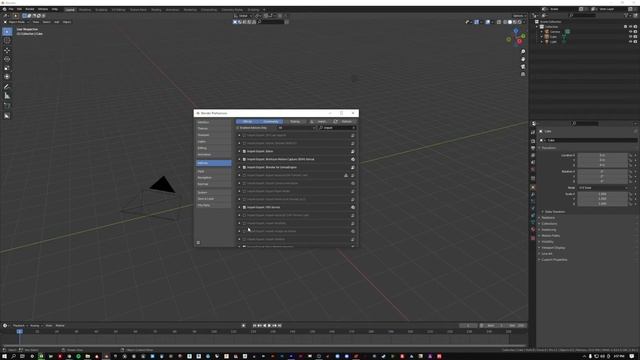Select the Rotate tool
This screenshot has width=640, height=360.
7,59
